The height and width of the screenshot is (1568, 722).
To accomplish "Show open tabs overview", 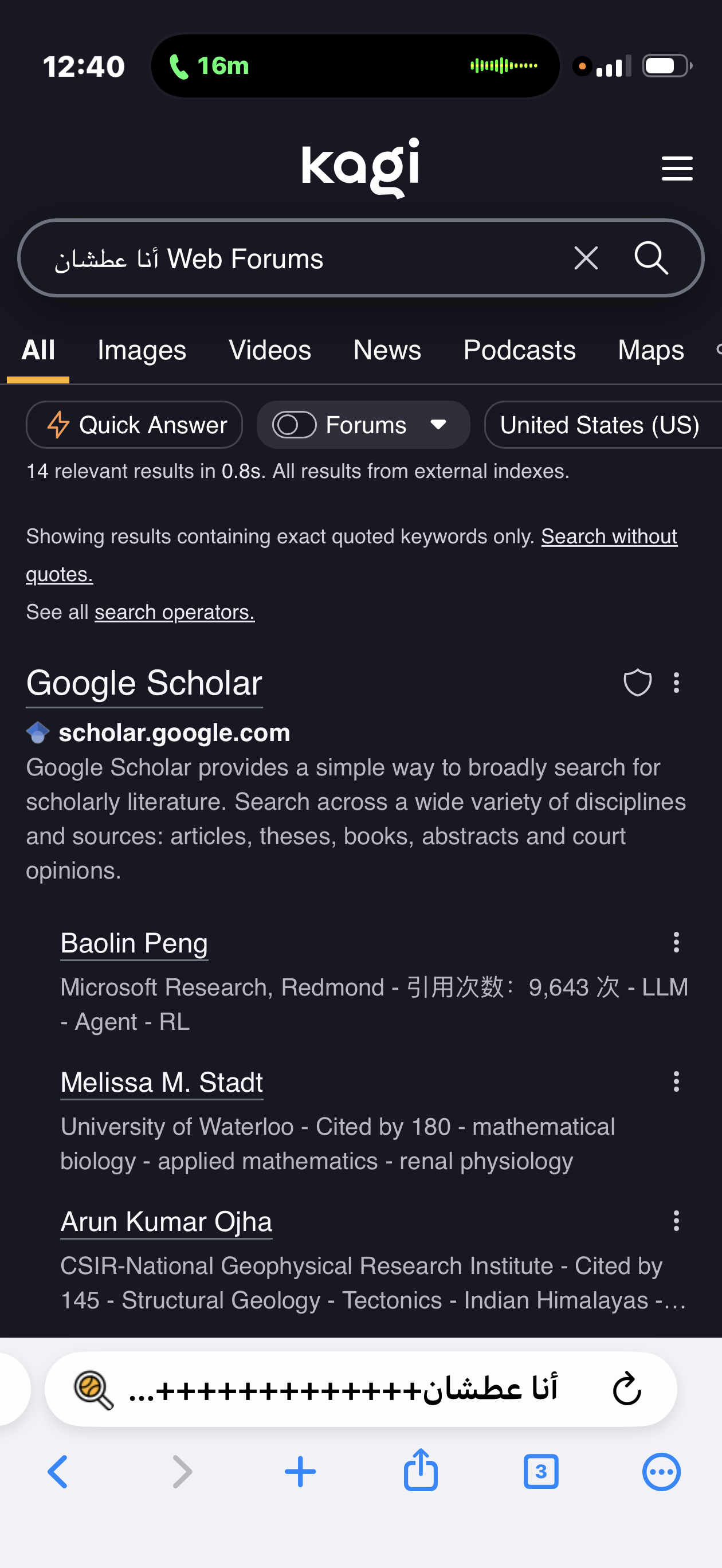I will click(x=540, y=1472).
